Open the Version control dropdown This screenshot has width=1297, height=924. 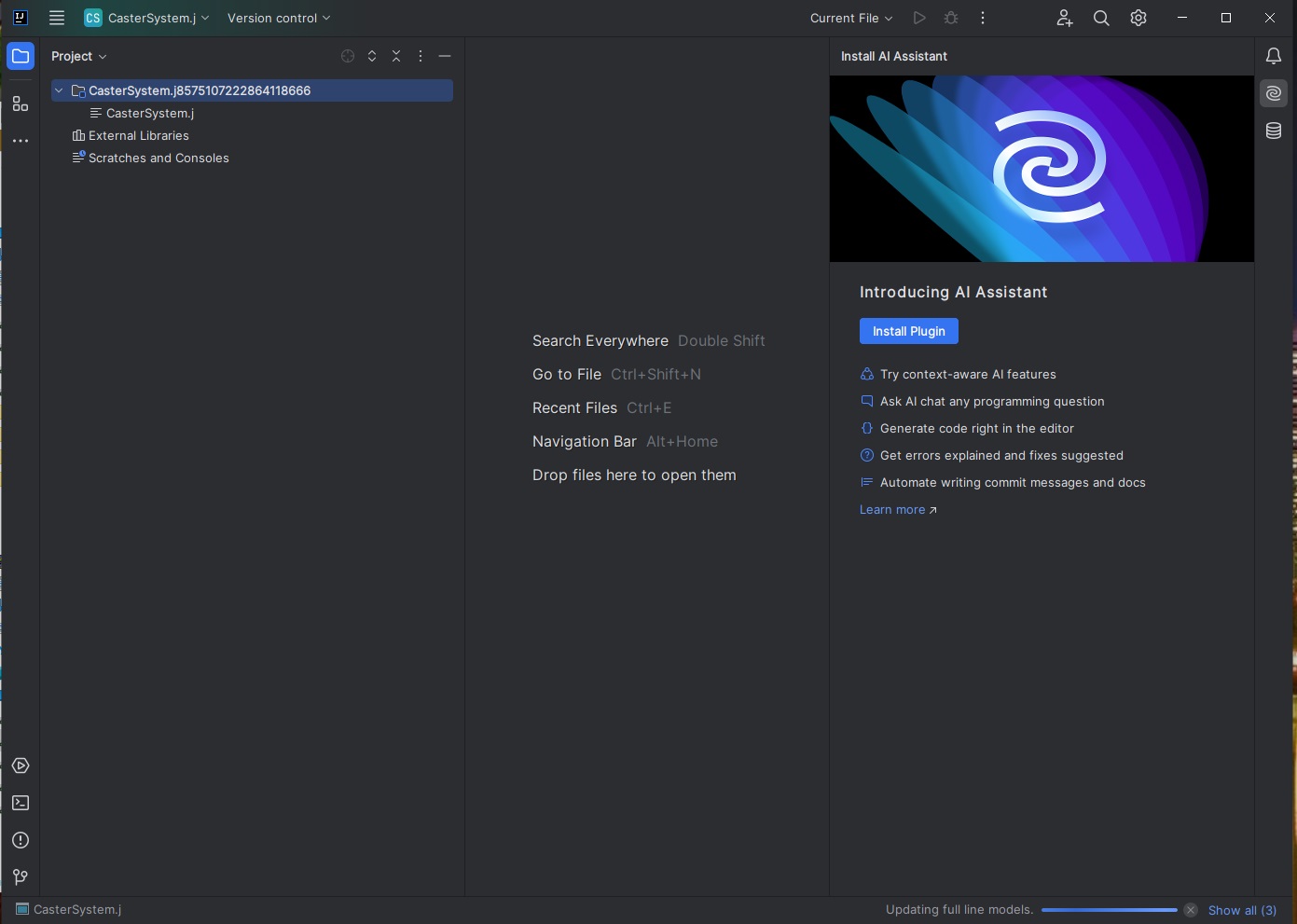coord(279,18)
